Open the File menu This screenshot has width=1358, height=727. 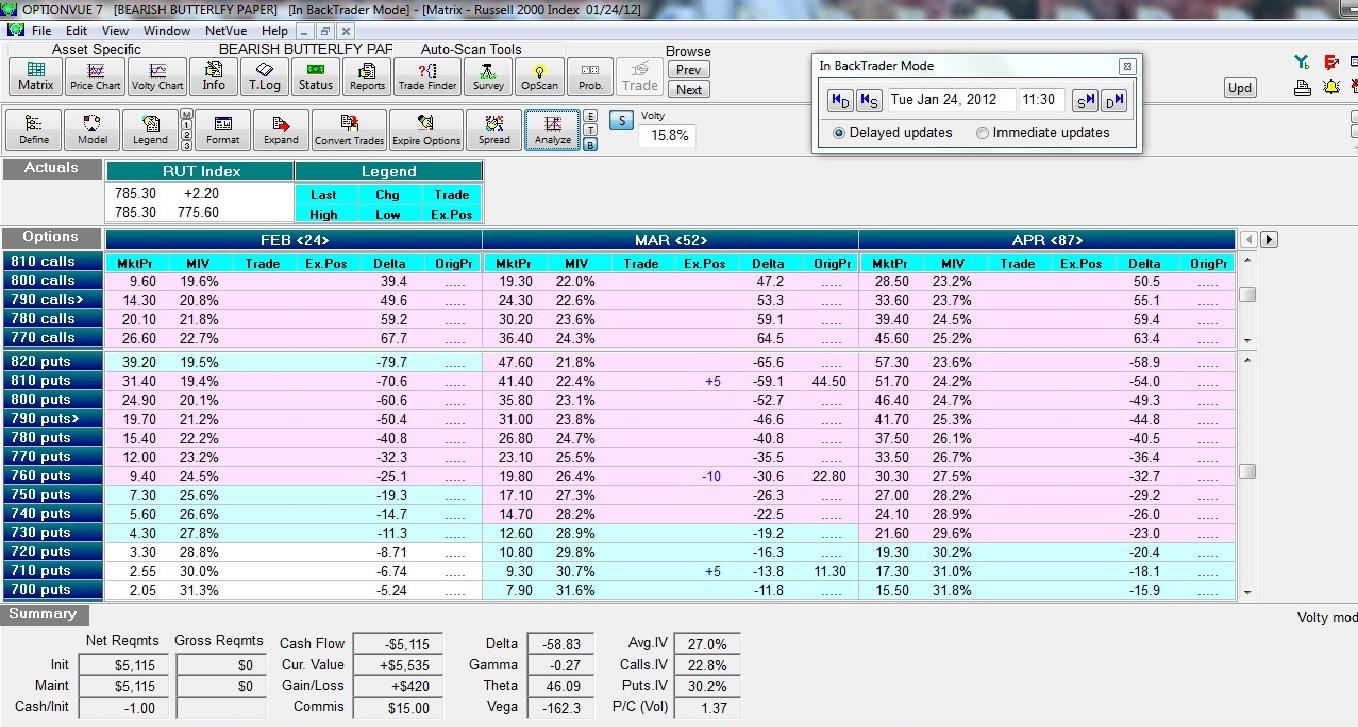pyautogui.click(x=41, y=30)
